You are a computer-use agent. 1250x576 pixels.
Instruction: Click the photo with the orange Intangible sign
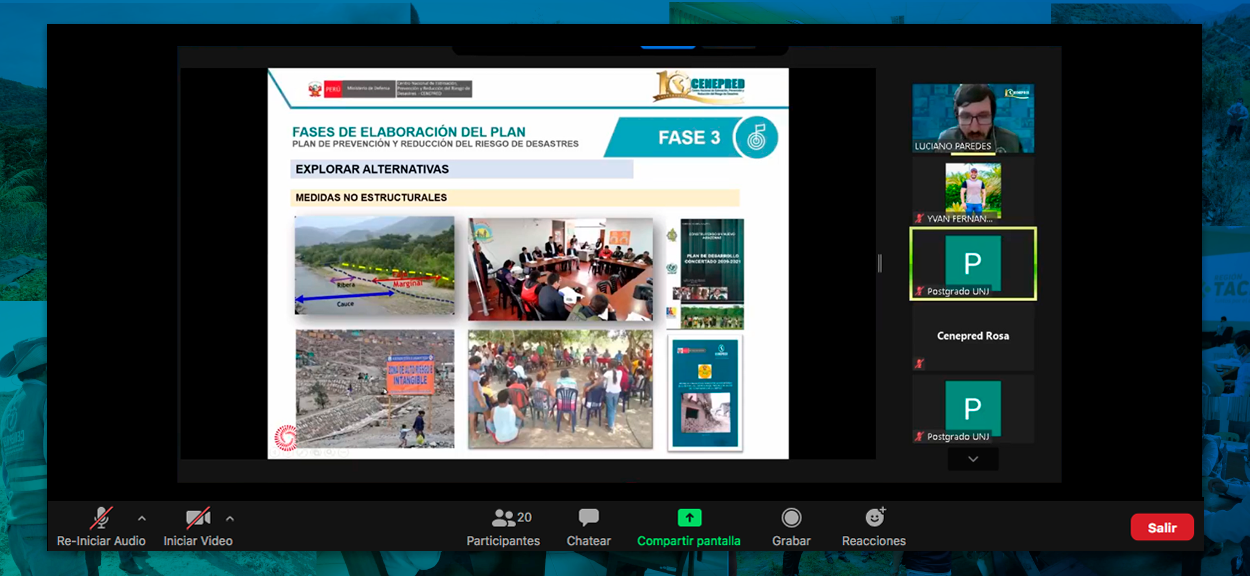pos(375,389)
